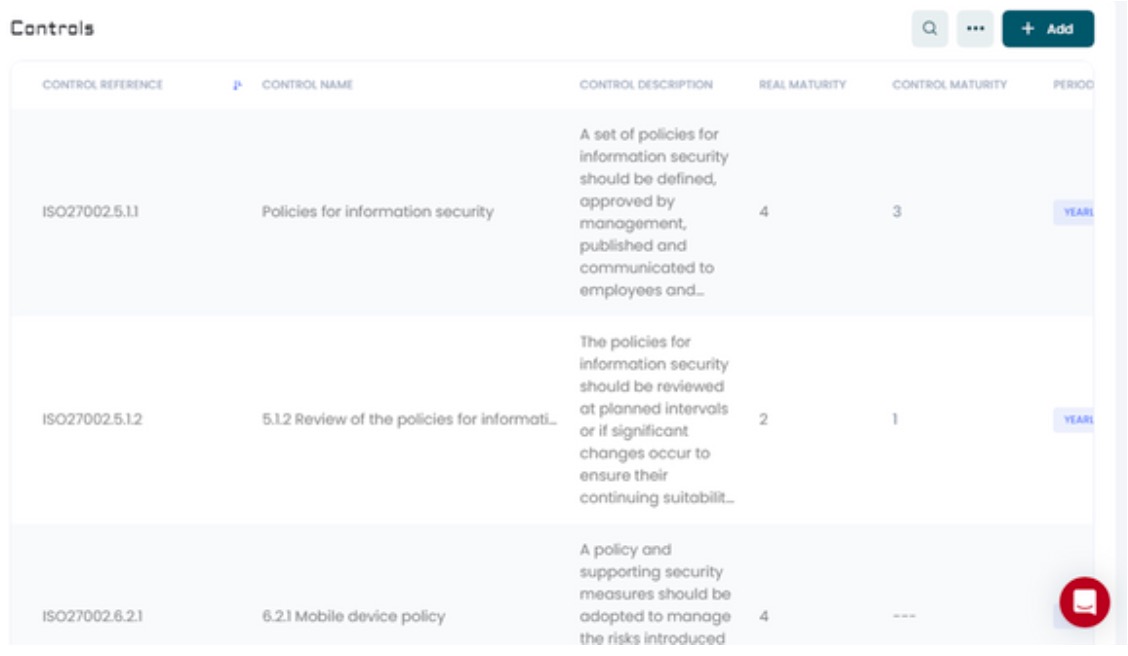Click the vertical scrollbar on the right edge

click(x=1121, y=300)
